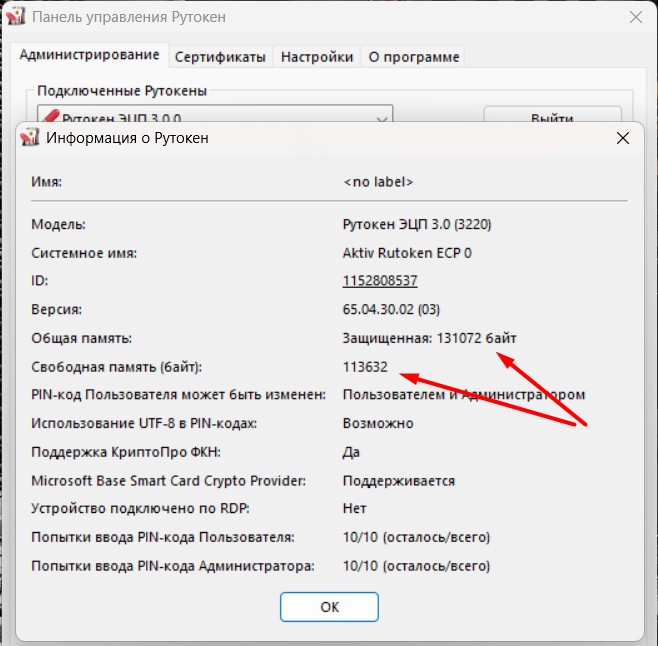This screenshot has width=658, height=646.
Task: Click the Общая память label
Action: pyautogui.click(x=81, y=338)
